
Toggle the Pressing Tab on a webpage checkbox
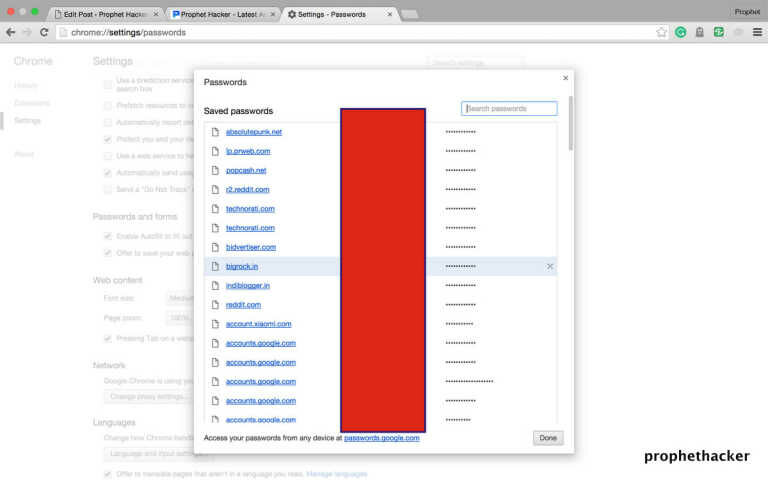pyautogui.click(x=108, y=338)
